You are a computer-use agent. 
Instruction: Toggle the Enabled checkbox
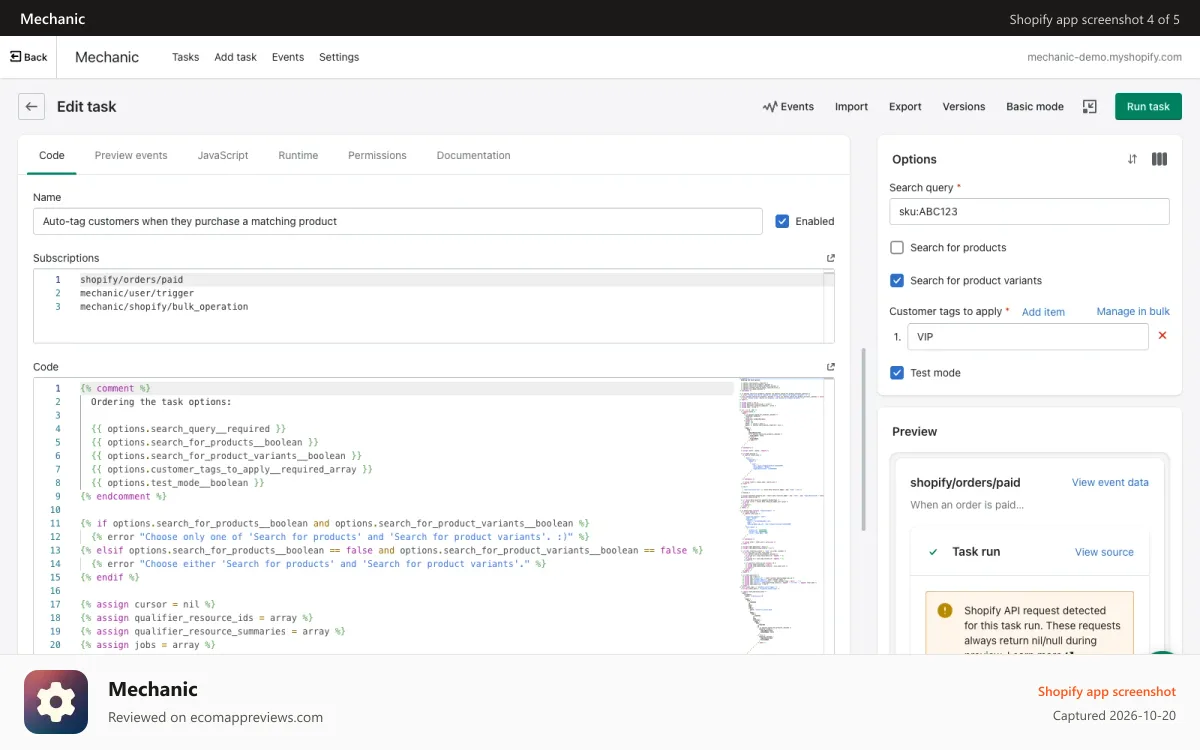[x=782, y=221]
